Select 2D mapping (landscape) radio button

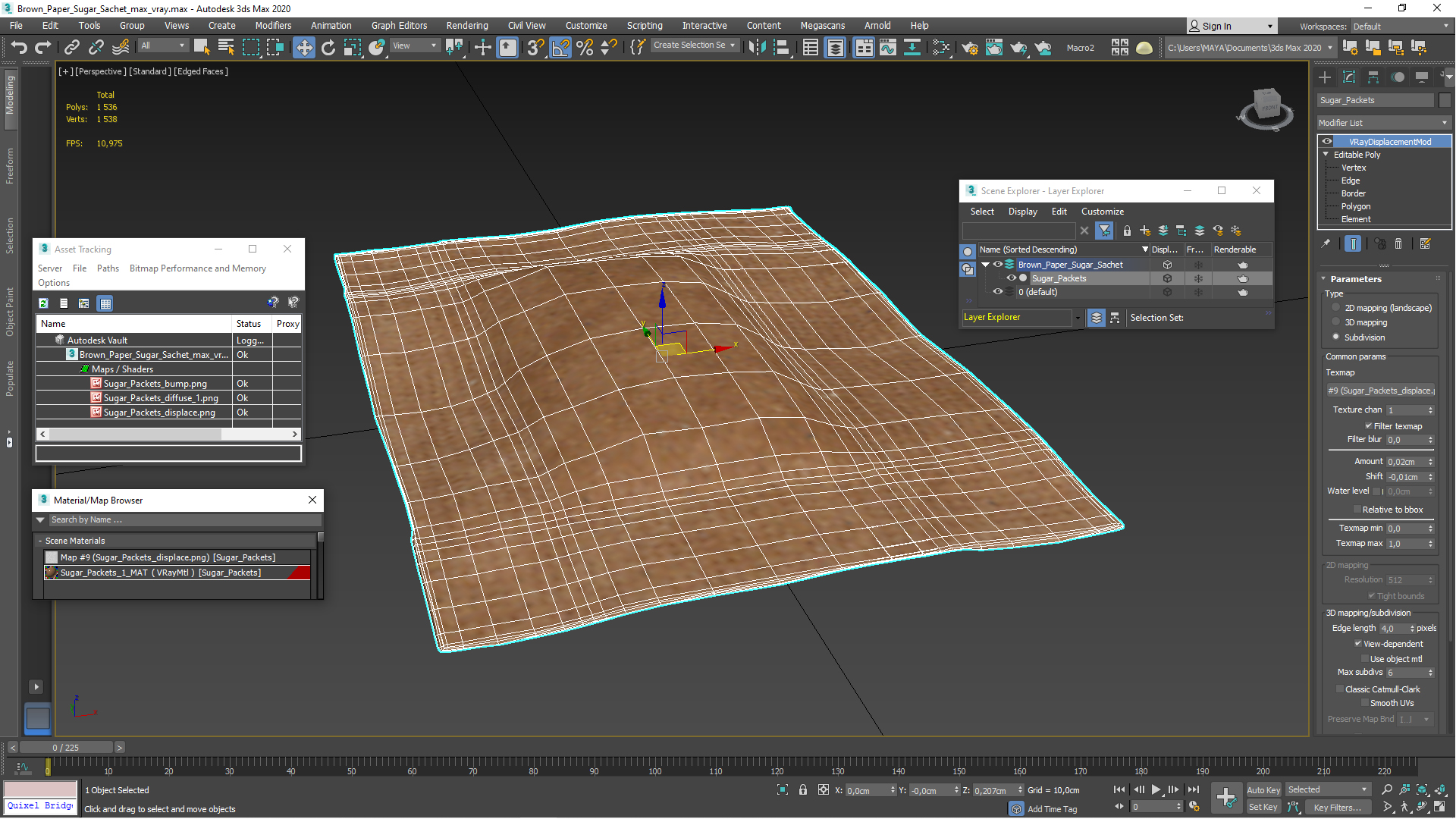click(x=1336, y=308)
